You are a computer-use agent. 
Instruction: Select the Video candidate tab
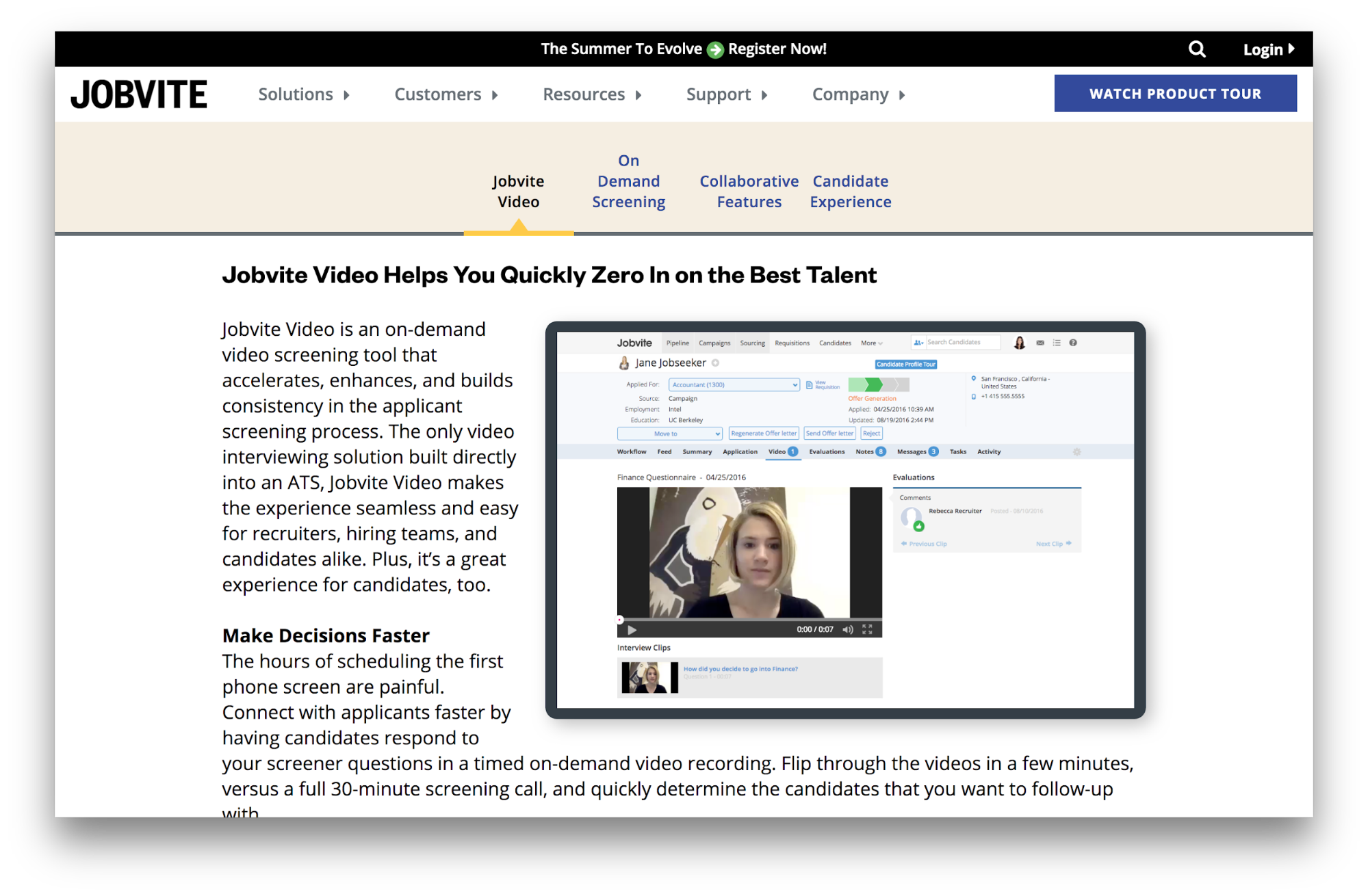(x=782, y=452)
